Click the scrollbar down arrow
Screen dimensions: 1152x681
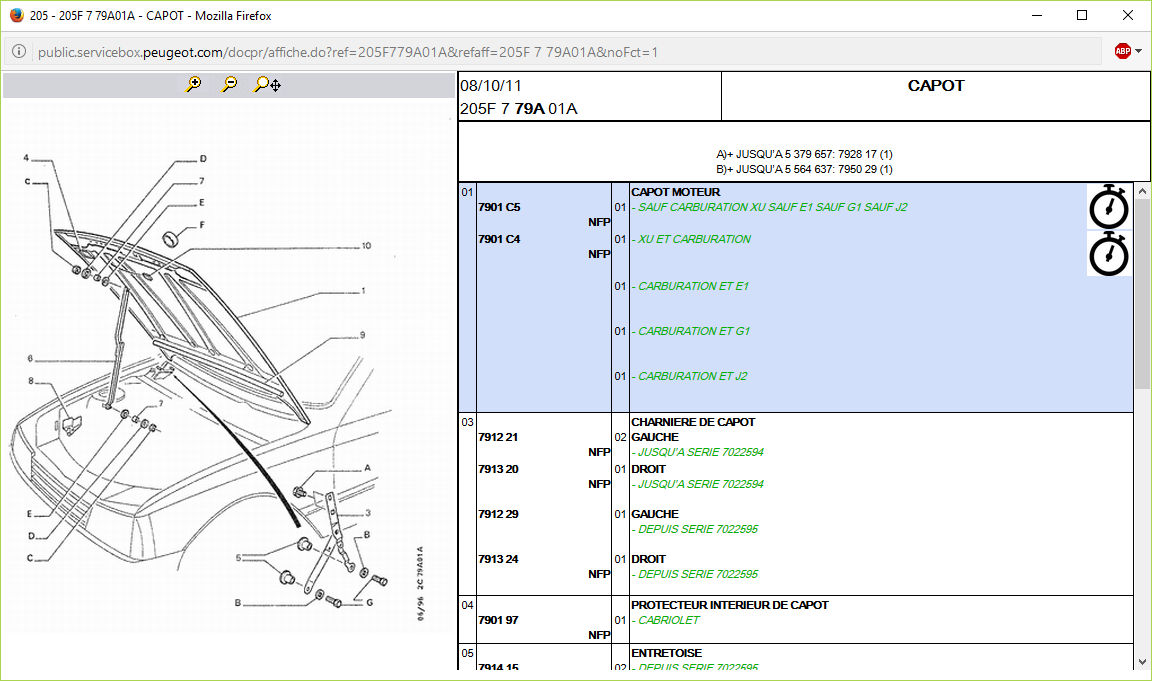tap(1142, 662)
